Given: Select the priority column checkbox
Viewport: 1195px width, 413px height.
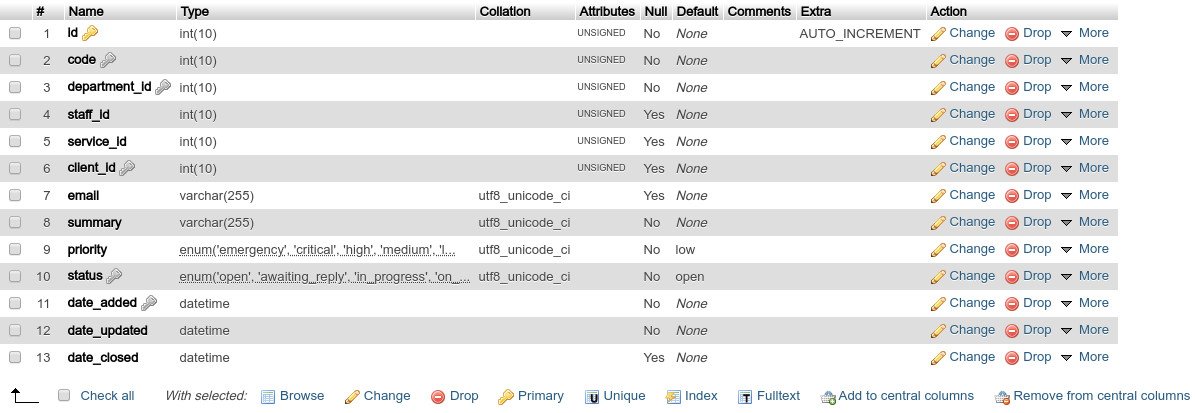Looking at the screenshot, I should (15, 249).
